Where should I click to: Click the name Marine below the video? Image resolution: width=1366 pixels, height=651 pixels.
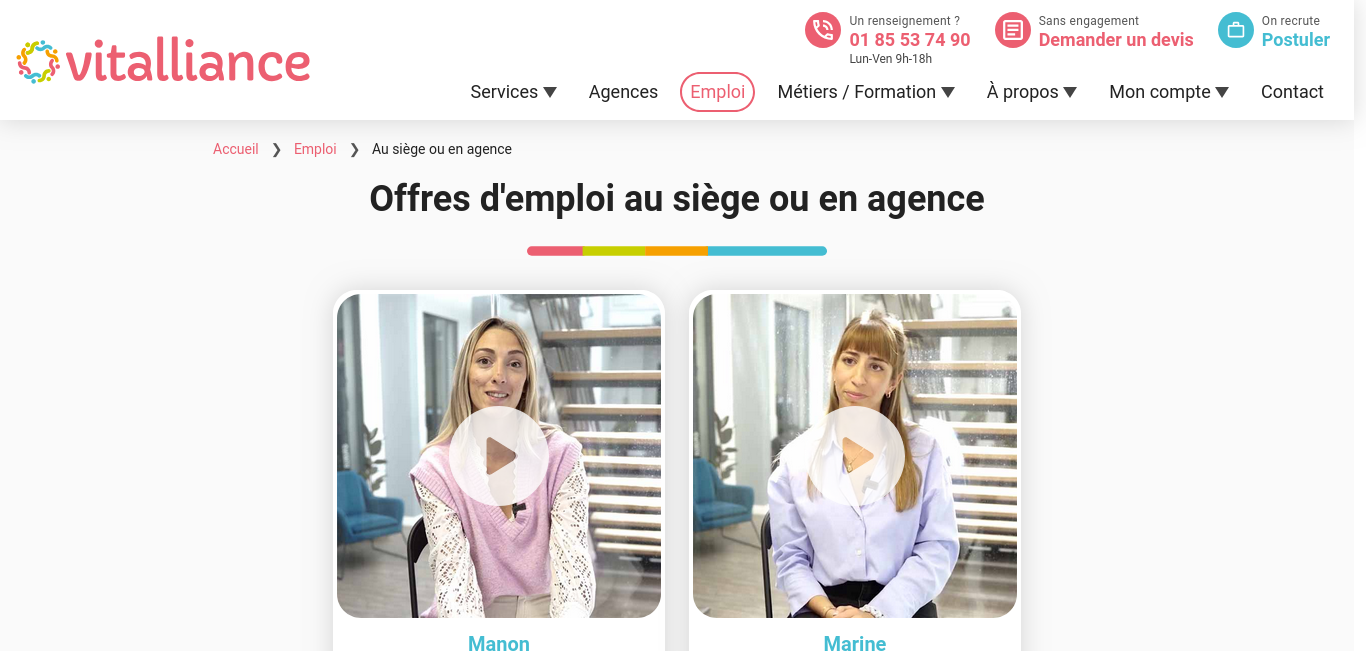(855, 643)
